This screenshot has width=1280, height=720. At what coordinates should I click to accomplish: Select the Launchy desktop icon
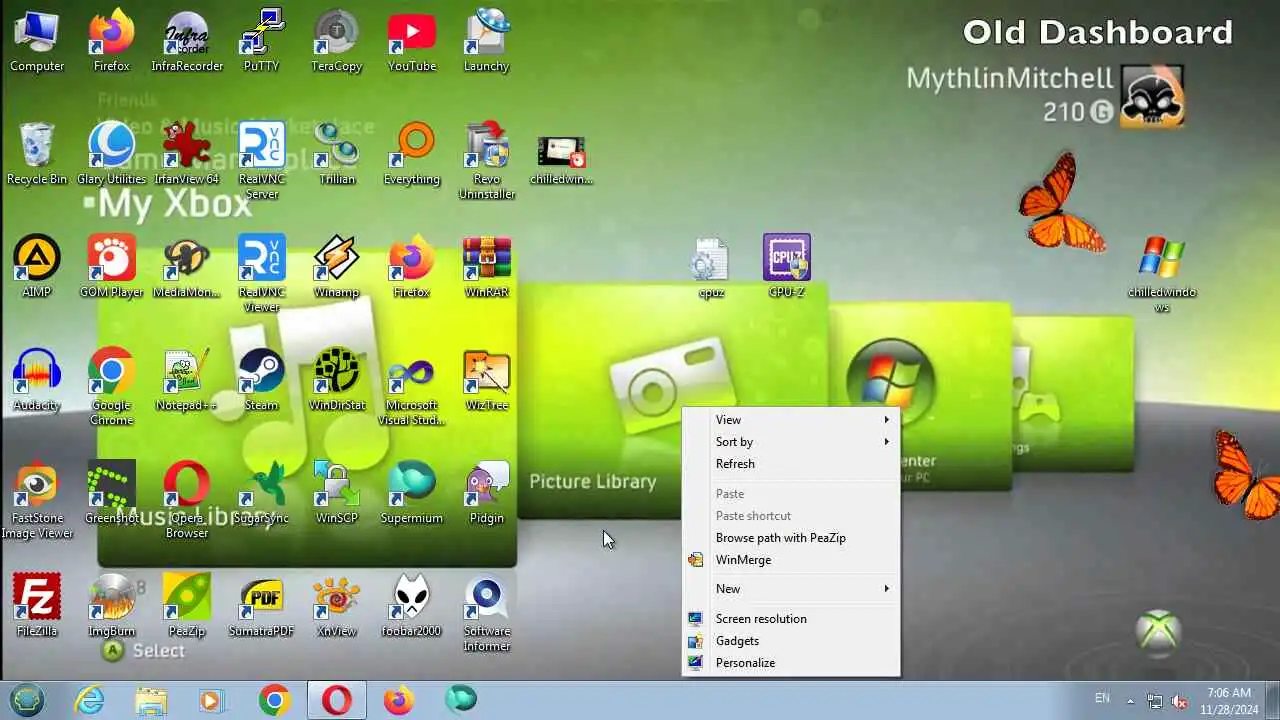[x=487, y=41]
